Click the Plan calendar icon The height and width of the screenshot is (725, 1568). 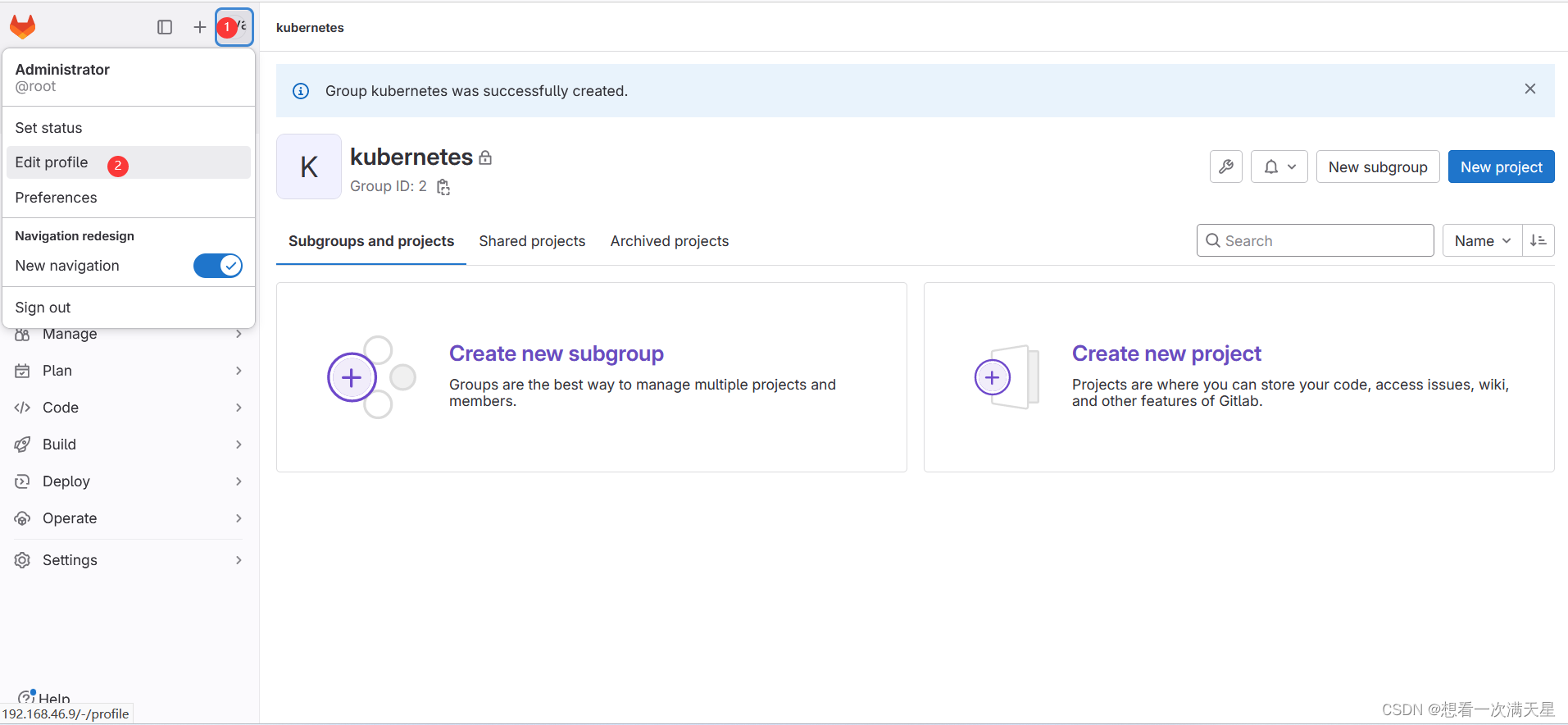click(x=22, y=371)
